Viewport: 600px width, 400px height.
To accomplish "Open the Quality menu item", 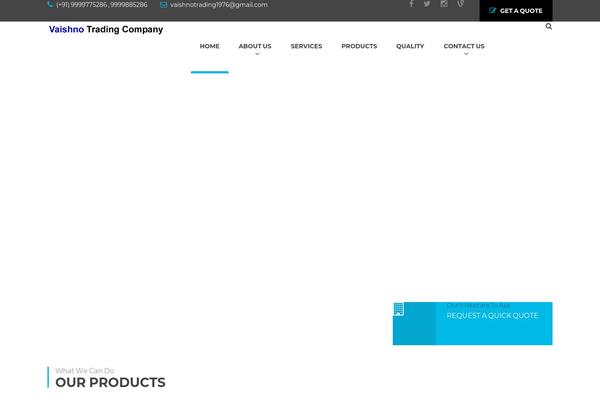I will [x=410, y=46].
